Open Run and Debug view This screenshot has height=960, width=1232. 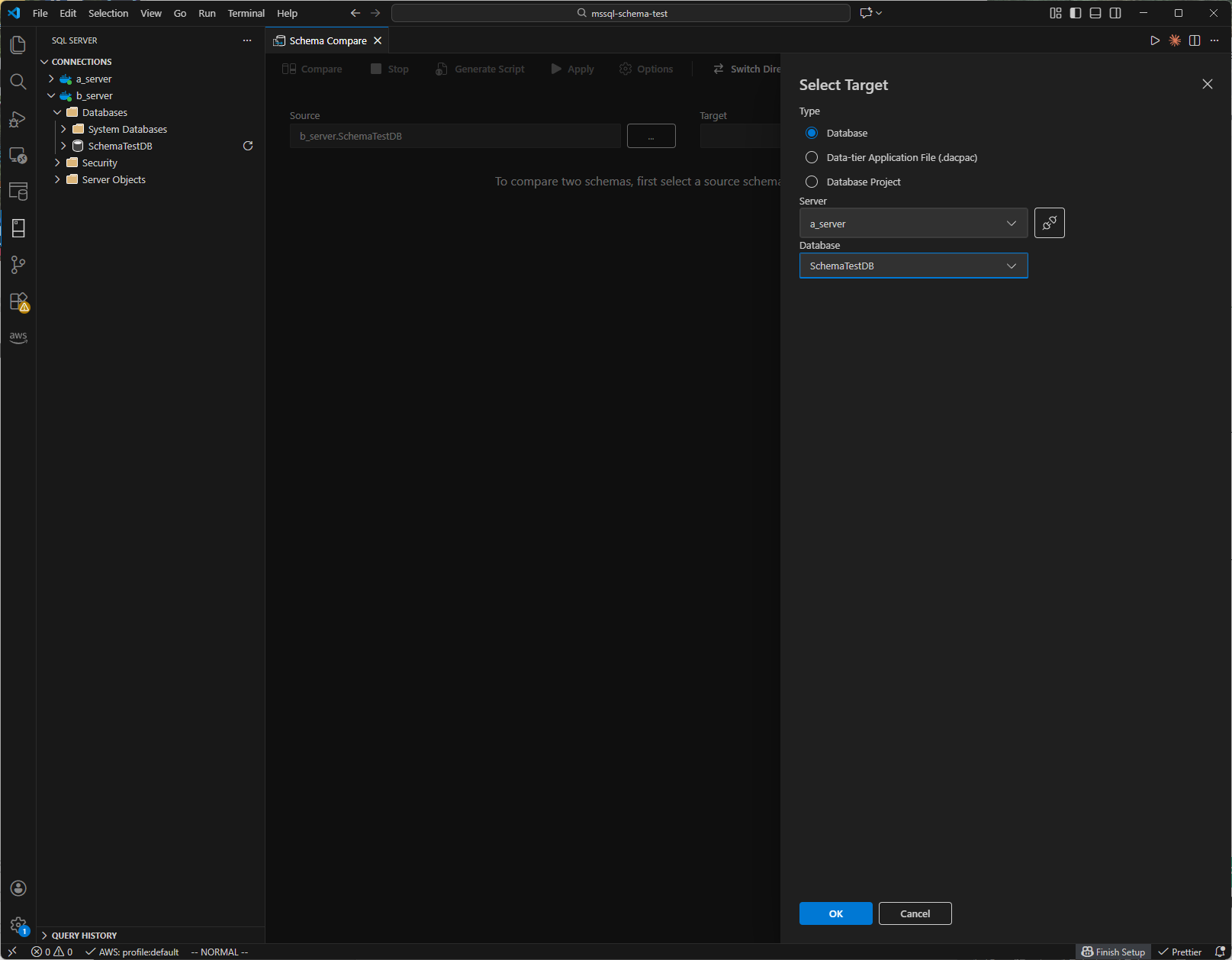[18, 118]
